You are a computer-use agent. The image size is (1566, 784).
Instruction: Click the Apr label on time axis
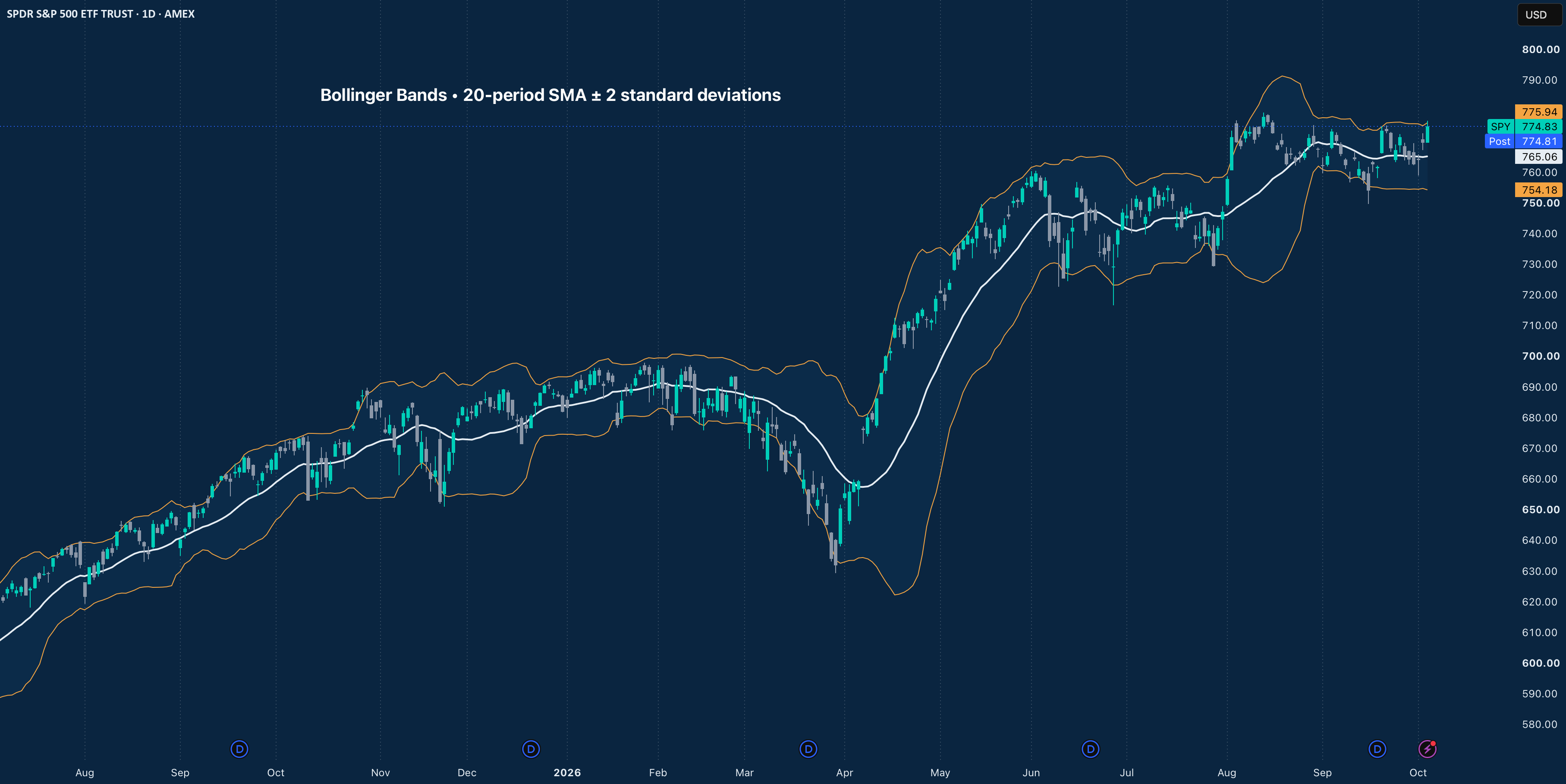coord(844,772)
